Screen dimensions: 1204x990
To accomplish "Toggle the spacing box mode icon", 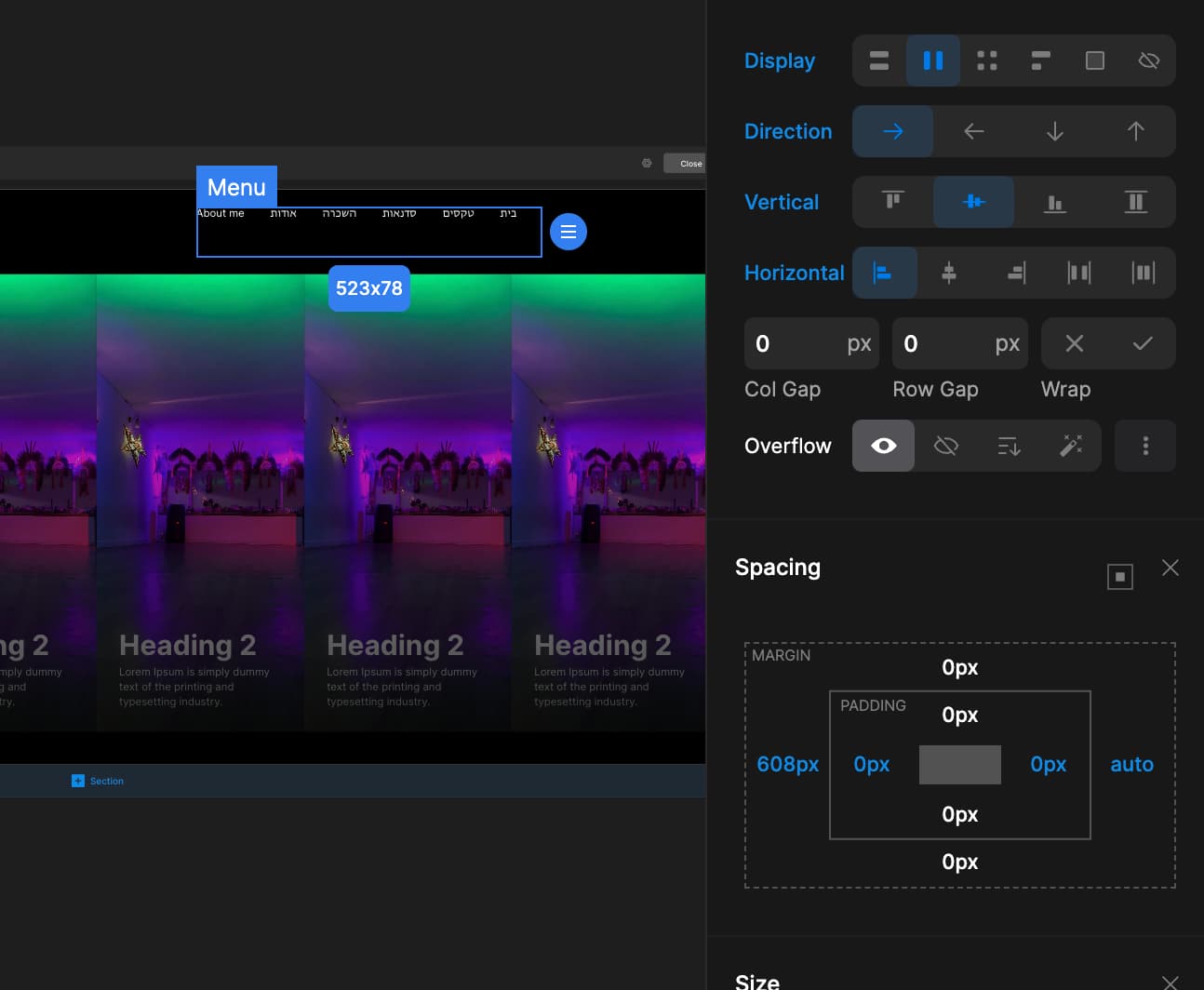I will [x=1120, y=577].
